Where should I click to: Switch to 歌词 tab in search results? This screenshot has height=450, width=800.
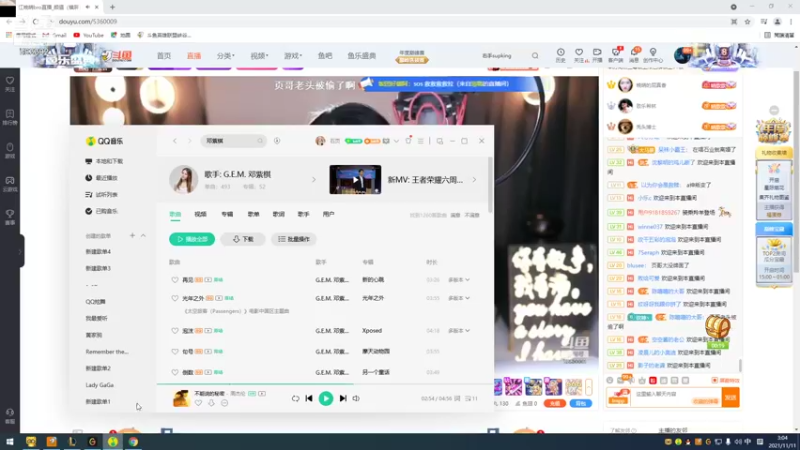279,214
